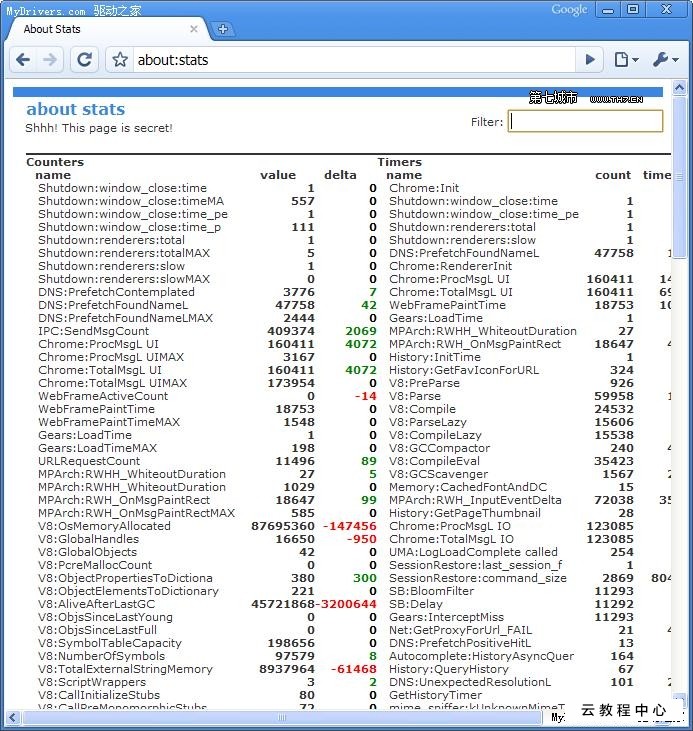Click counter 'DNS:PrefetchContemplated'

click(x=117, y=292)
